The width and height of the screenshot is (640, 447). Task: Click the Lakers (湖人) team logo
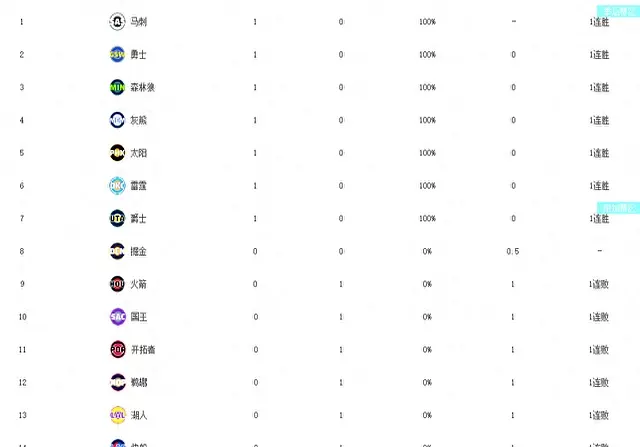[x=117, y=415]
